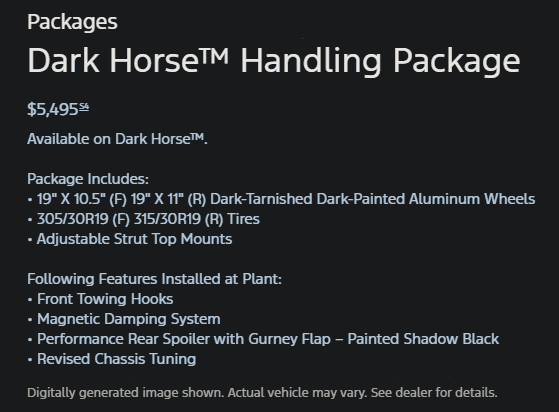Click the digitally generated image disclaimer text
This screenshot has height=412, width=559.
[x=262, y=392]
